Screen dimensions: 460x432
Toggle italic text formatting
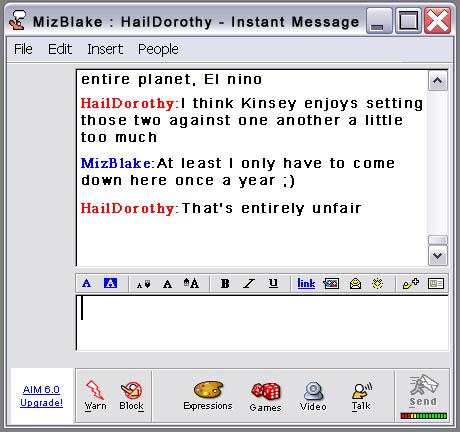click(x=249, y=284)
